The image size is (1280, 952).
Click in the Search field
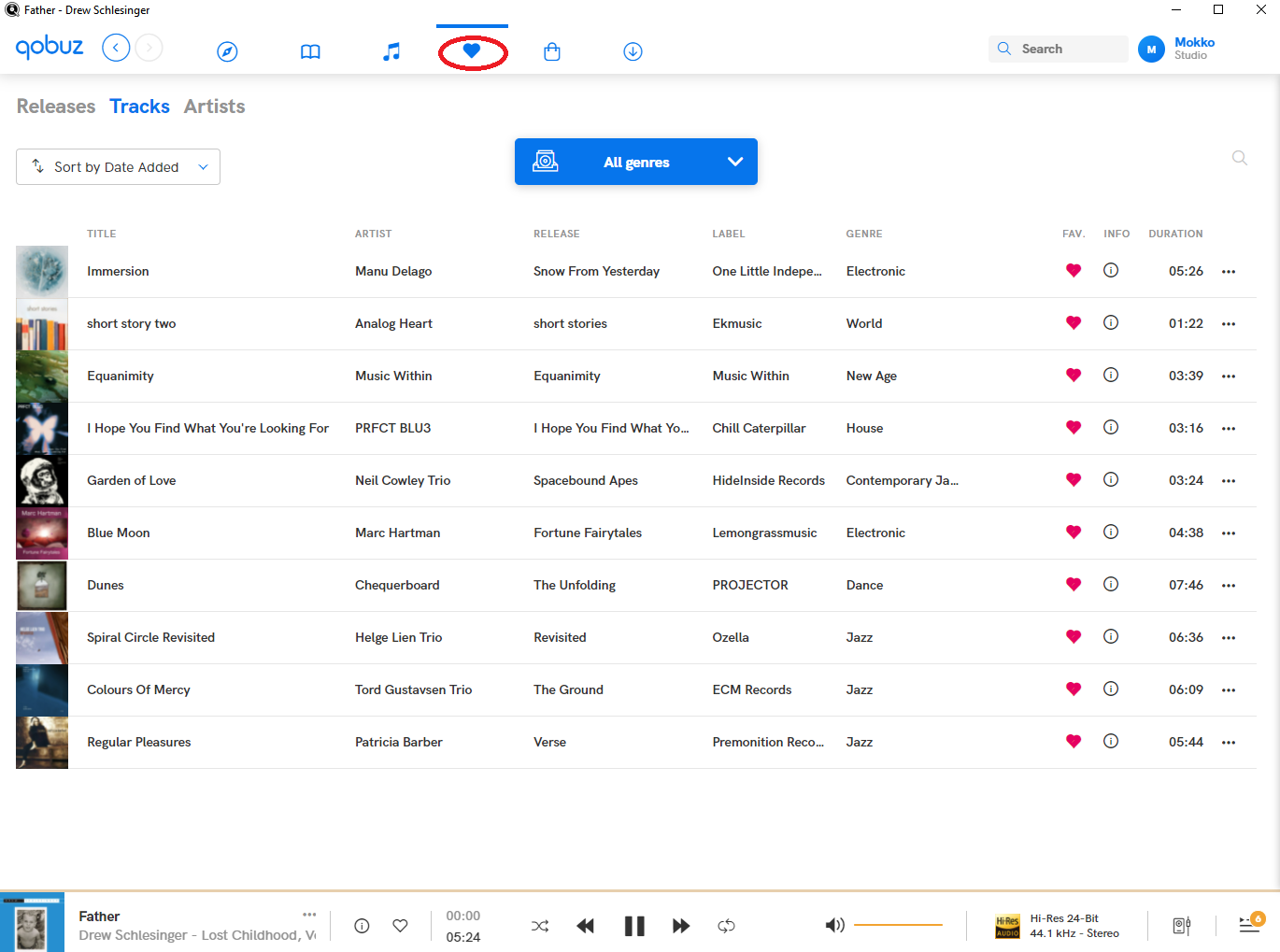tap(1059, 49)
